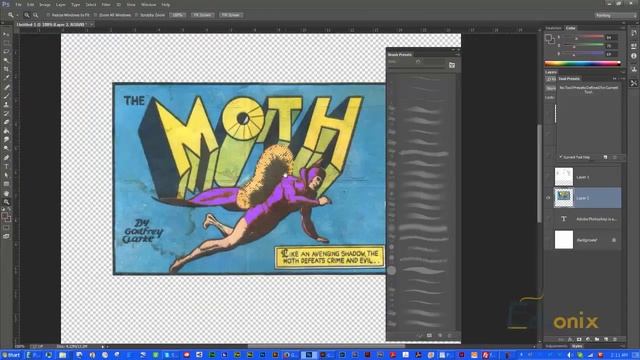Select the History Brush tool

(6, 113)
